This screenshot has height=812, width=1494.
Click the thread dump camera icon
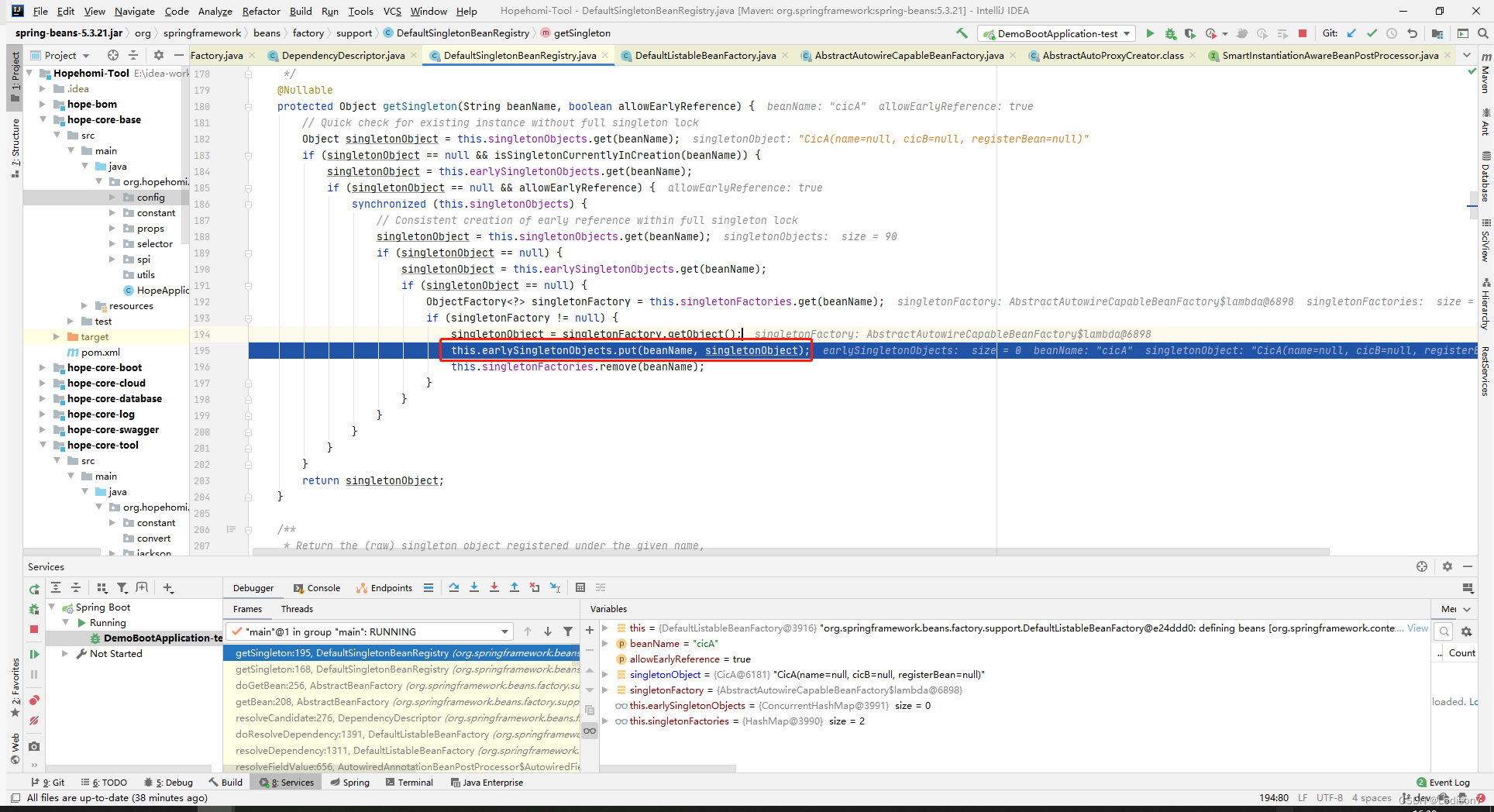point(34,746)
